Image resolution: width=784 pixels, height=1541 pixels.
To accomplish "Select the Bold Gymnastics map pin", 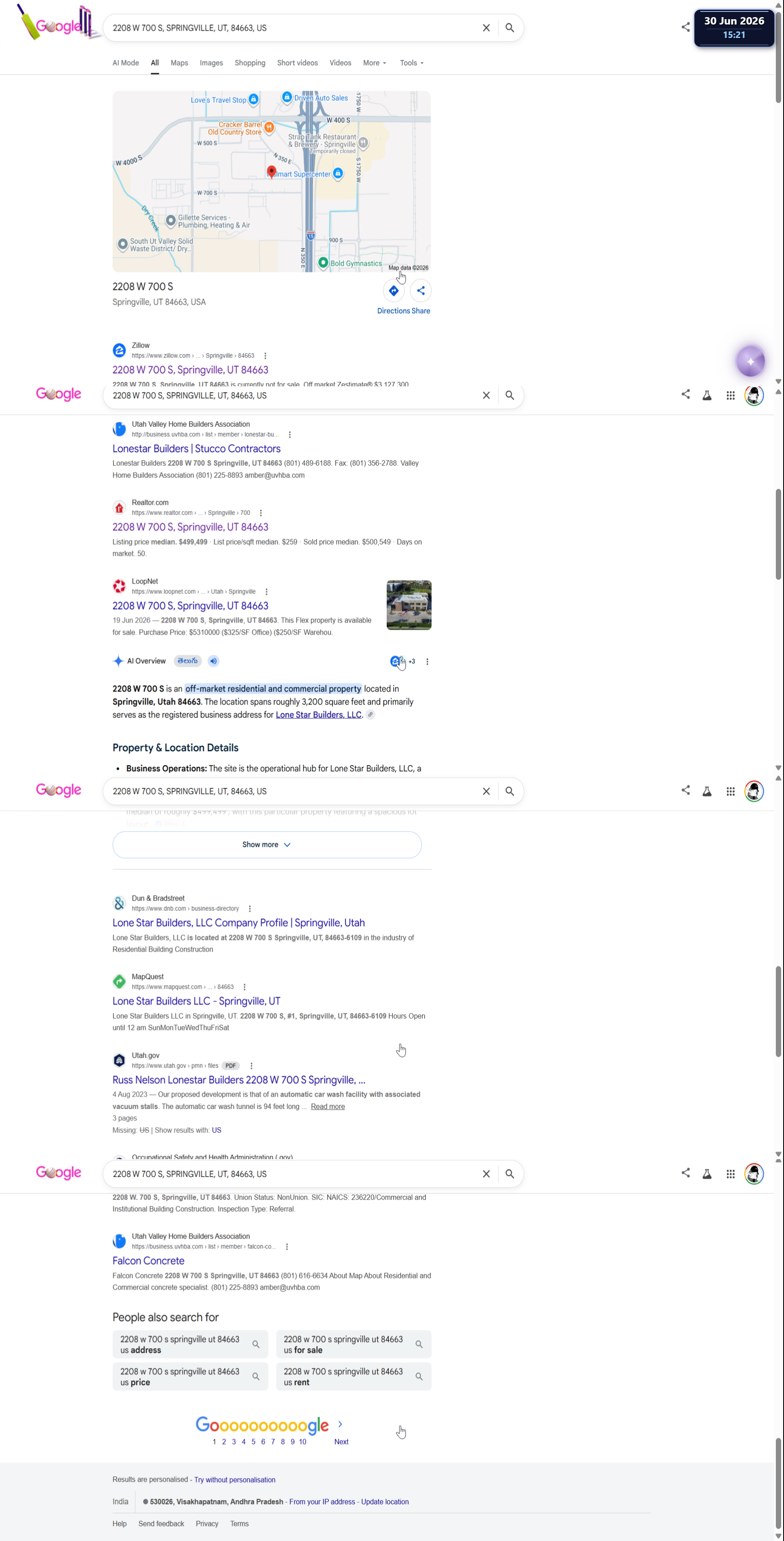I will (323, 263).
